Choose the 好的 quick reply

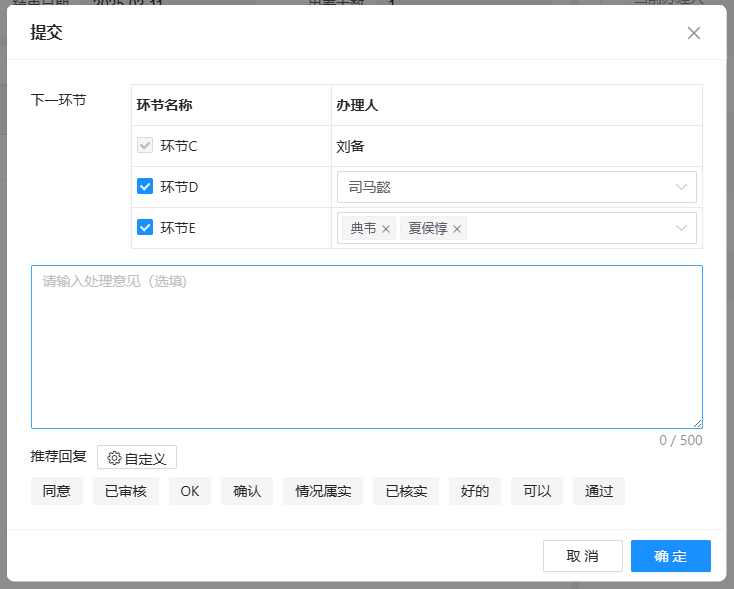[475, 491]
